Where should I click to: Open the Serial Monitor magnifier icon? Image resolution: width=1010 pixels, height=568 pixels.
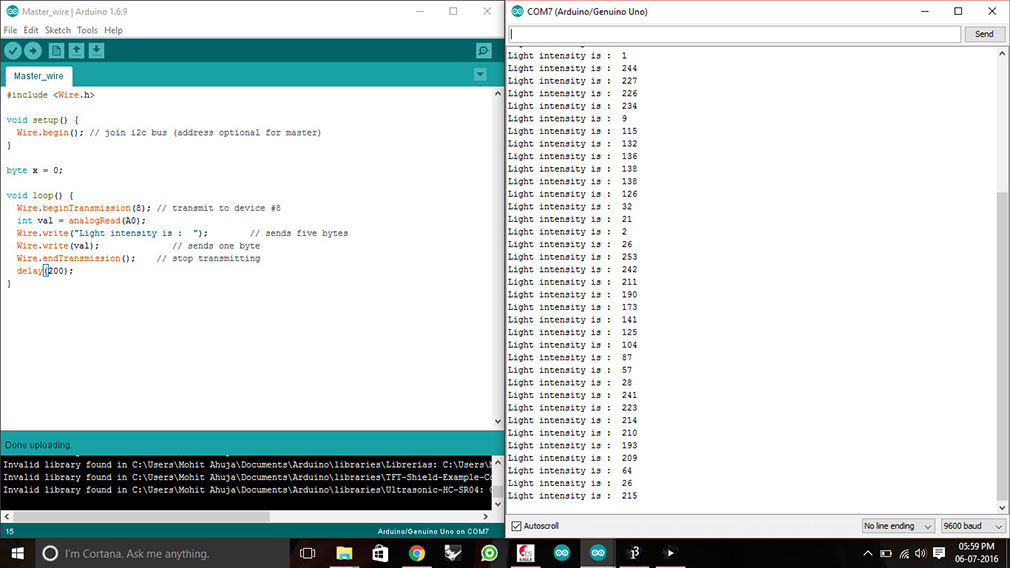coord(483,51)
